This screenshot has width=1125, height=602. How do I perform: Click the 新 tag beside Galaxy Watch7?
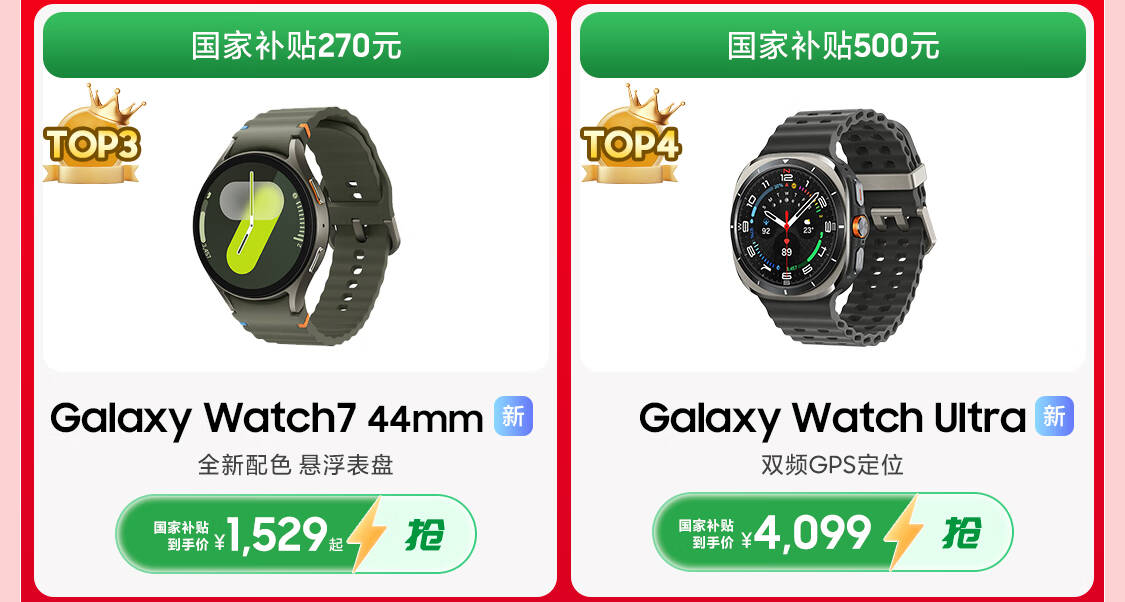tap(514, 416)
